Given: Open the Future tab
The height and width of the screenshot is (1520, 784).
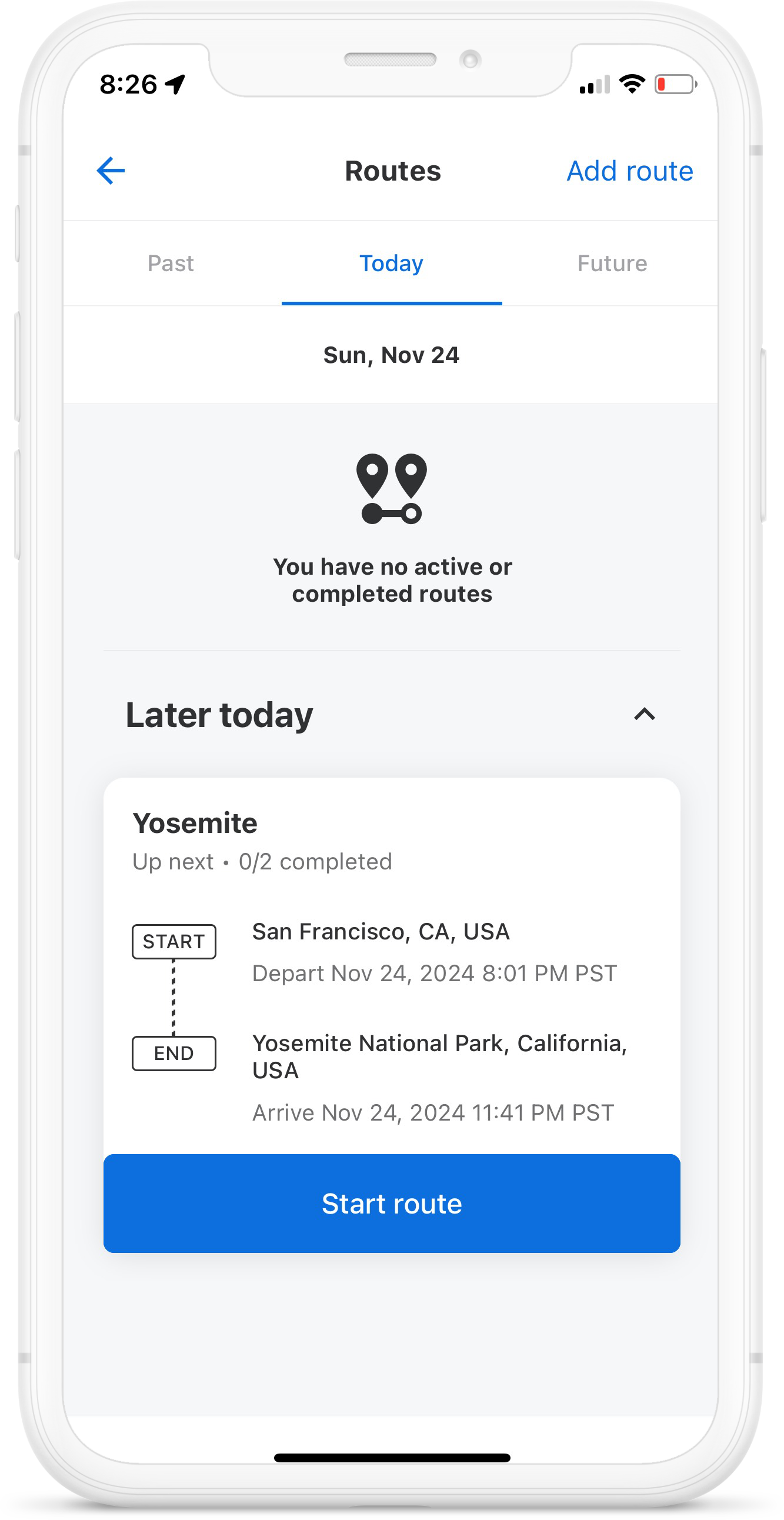Looking at the screenshot, I should pos(612,263).
